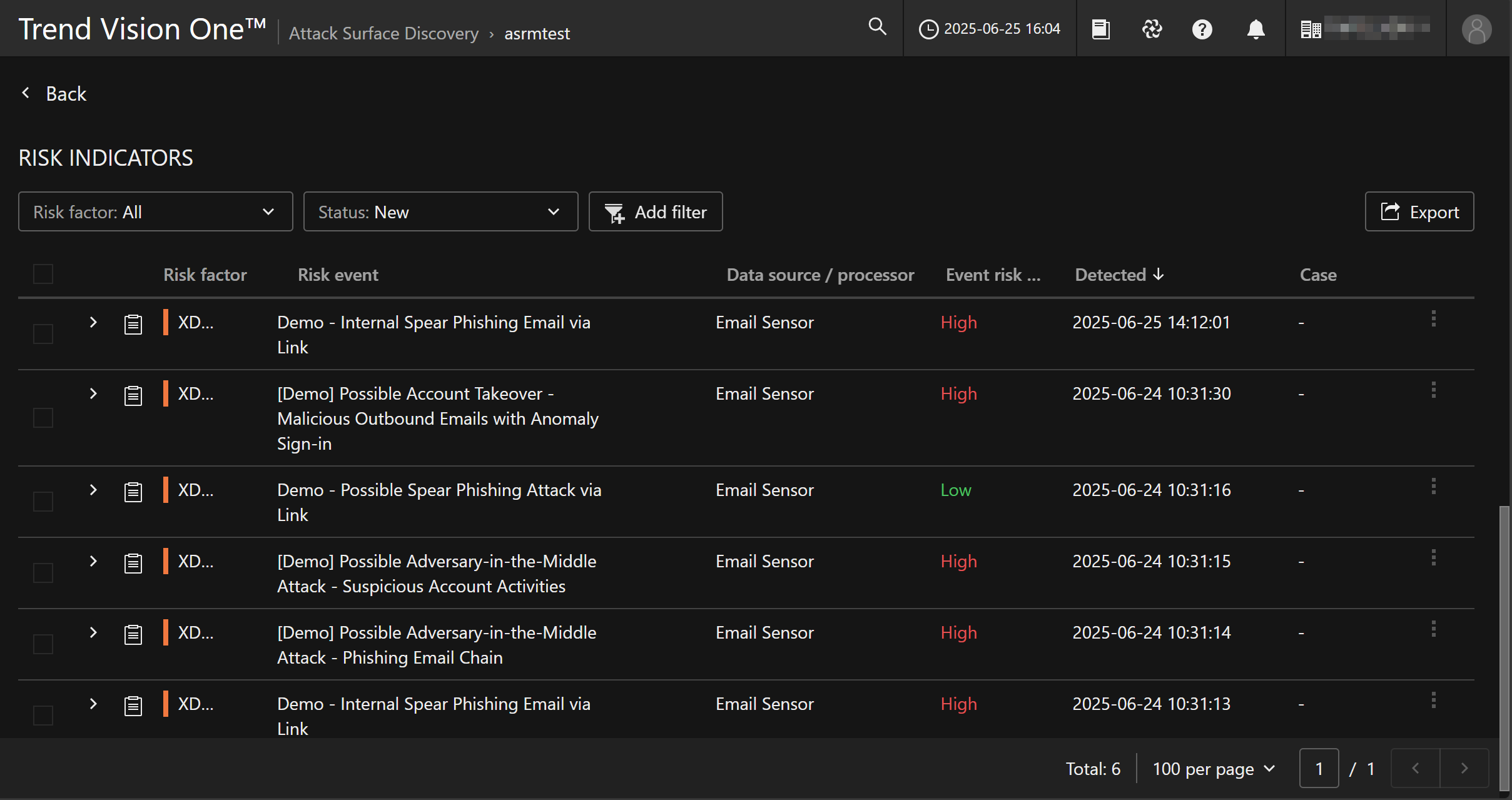1512x800 pixels.
Task: Click Attack Surface Discovery breadcrumb
Action: [383, 33]
